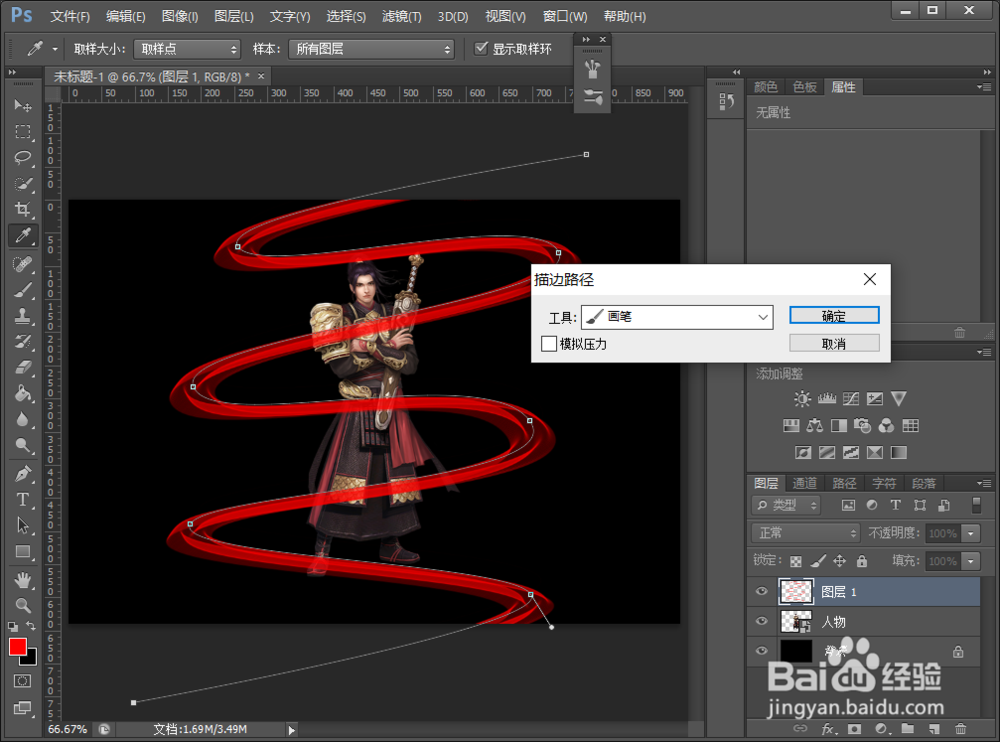
Task: Add Color Balance adjustment
Action: coord(814,426)
